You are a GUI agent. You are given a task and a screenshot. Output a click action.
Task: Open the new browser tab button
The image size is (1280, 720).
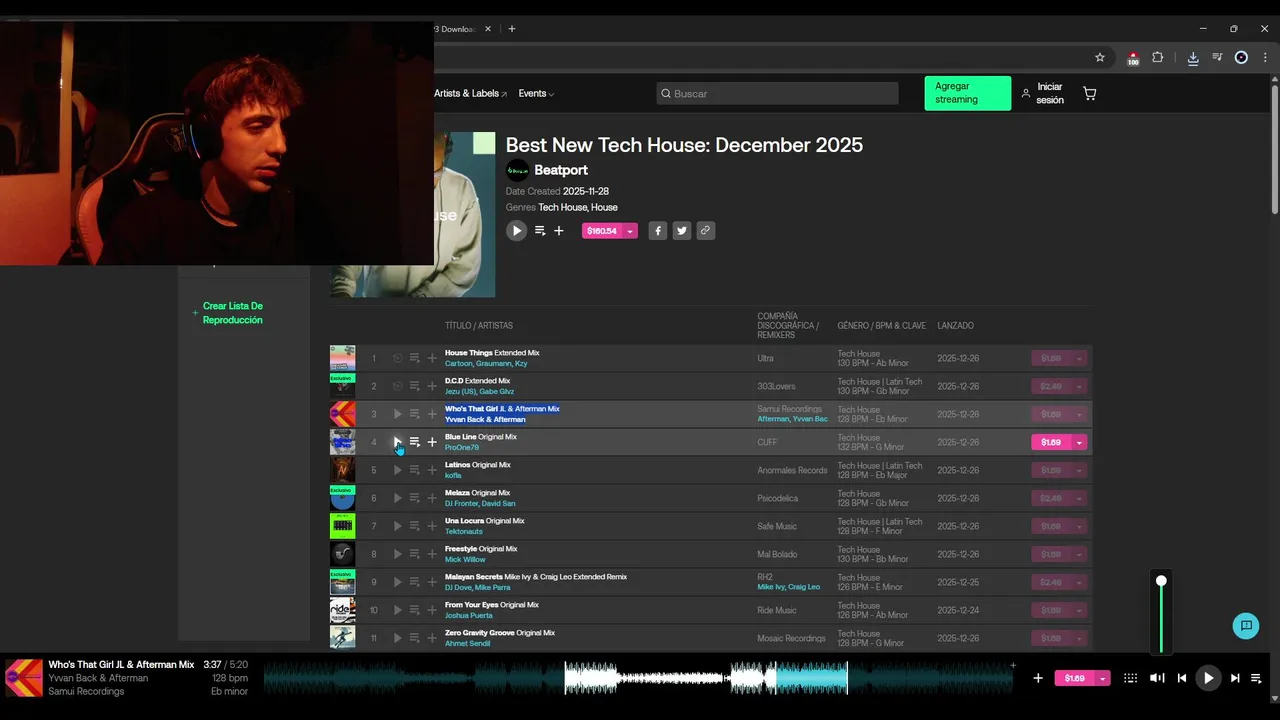[x=512, y=29]
